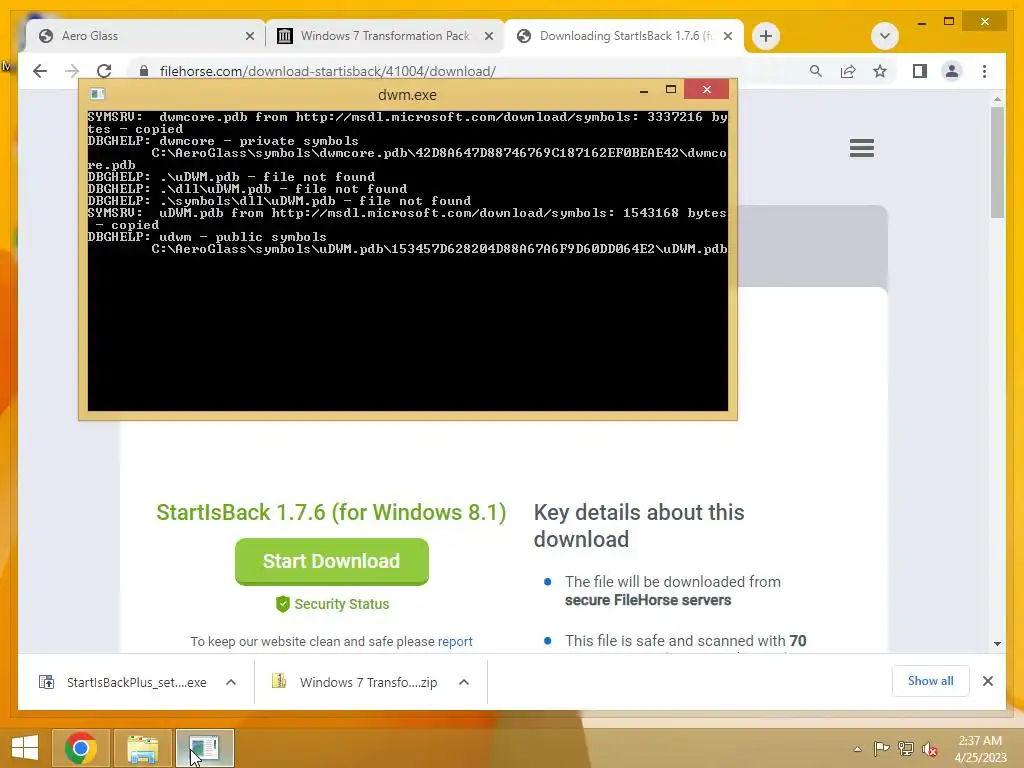Open Chrome three-dot menu
The width and height of the screenshot is (1024, 768).
[x=984, y=71]
